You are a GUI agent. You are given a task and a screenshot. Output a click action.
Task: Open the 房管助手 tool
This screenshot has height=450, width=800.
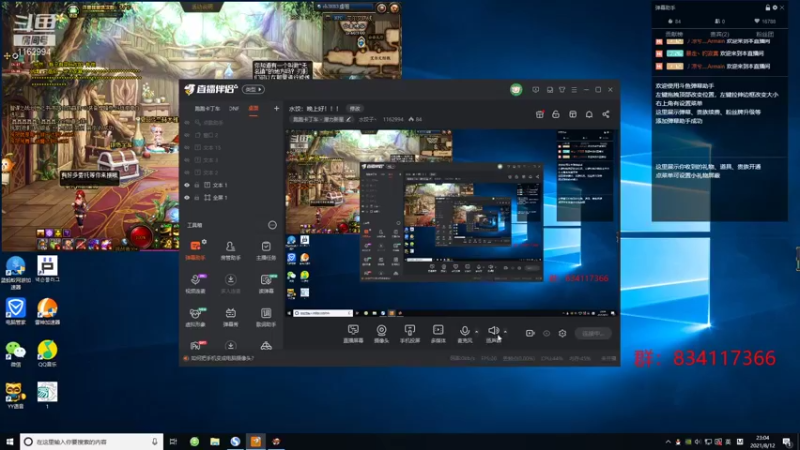click(x=231, y=250)
